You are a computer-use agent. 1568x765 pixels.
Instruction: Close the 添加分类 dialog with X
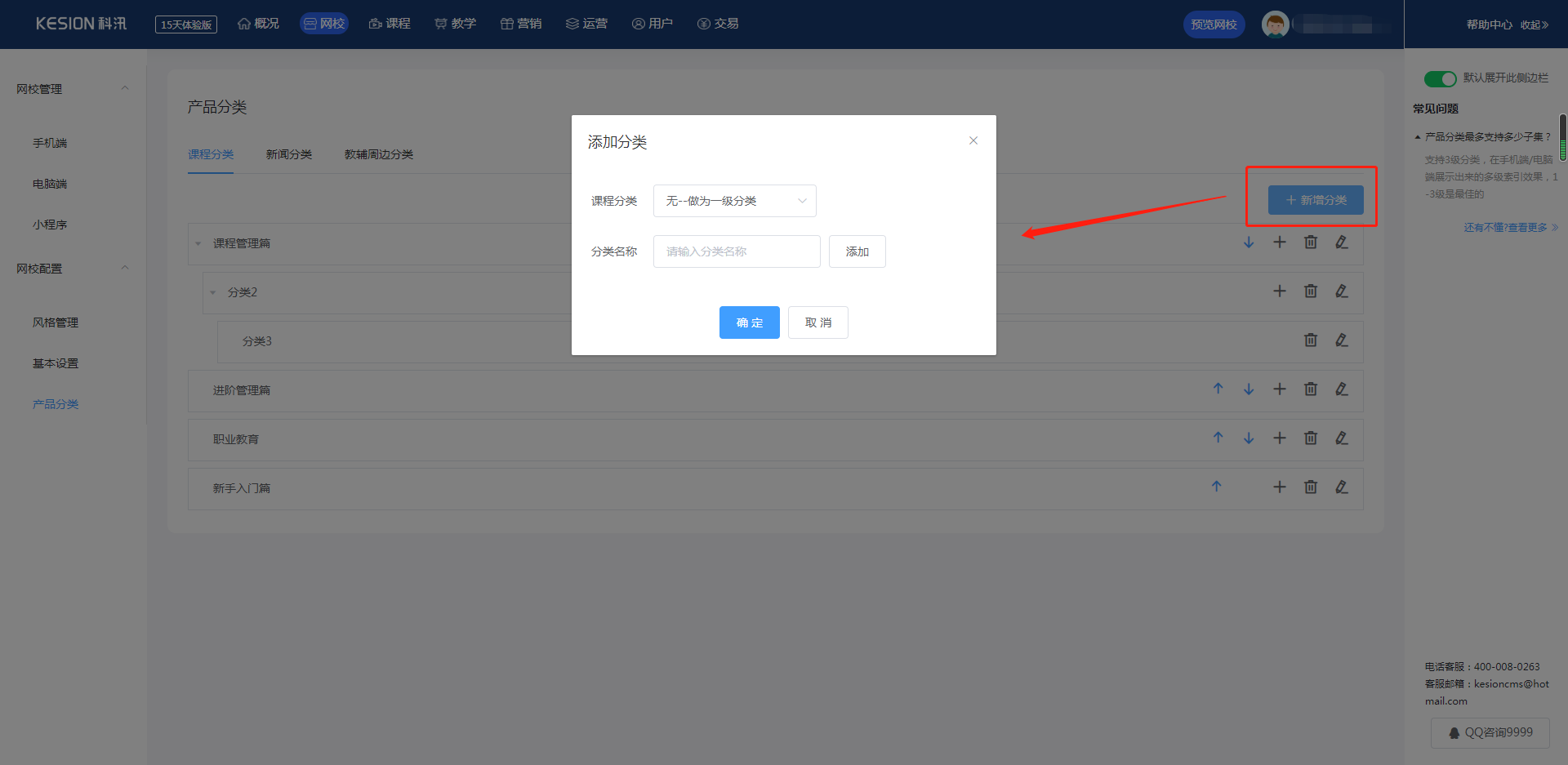point(973,140)
